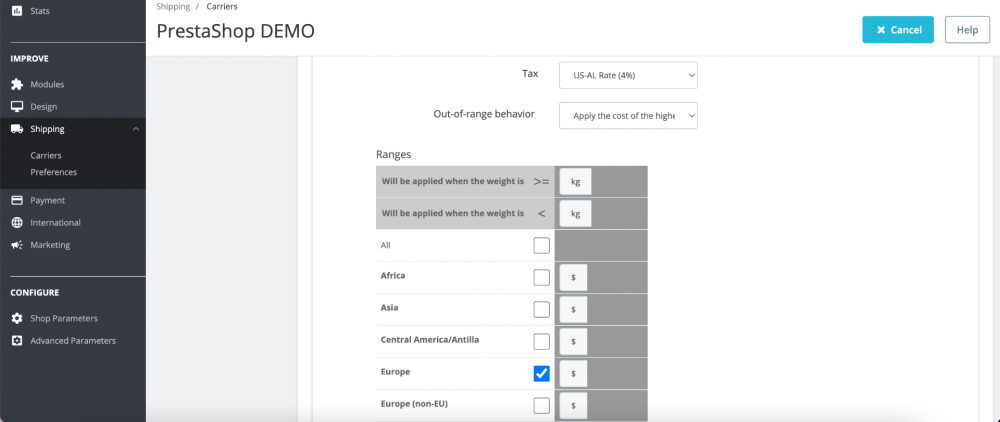Click the Design monitor icon
Screen dimensions: 1000x422
(x=17, y=106)
